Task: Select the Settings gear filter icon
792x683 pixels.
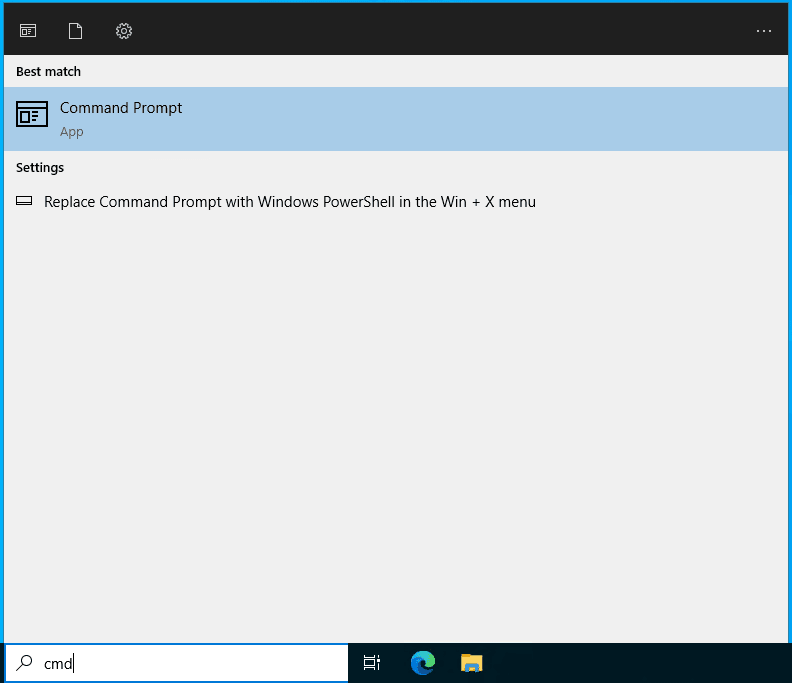Action: [x=124, y=31]
